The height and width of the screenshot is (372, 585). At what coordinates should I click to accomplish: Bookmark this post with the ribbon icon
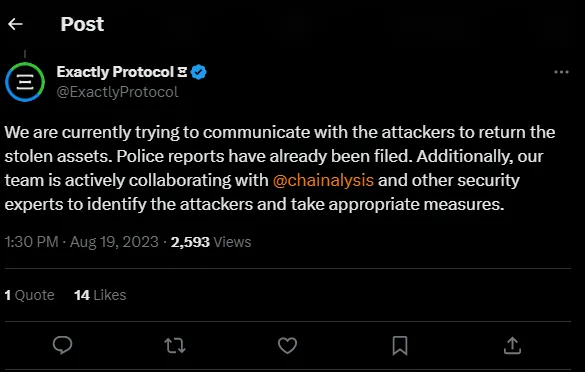(400, 346)
